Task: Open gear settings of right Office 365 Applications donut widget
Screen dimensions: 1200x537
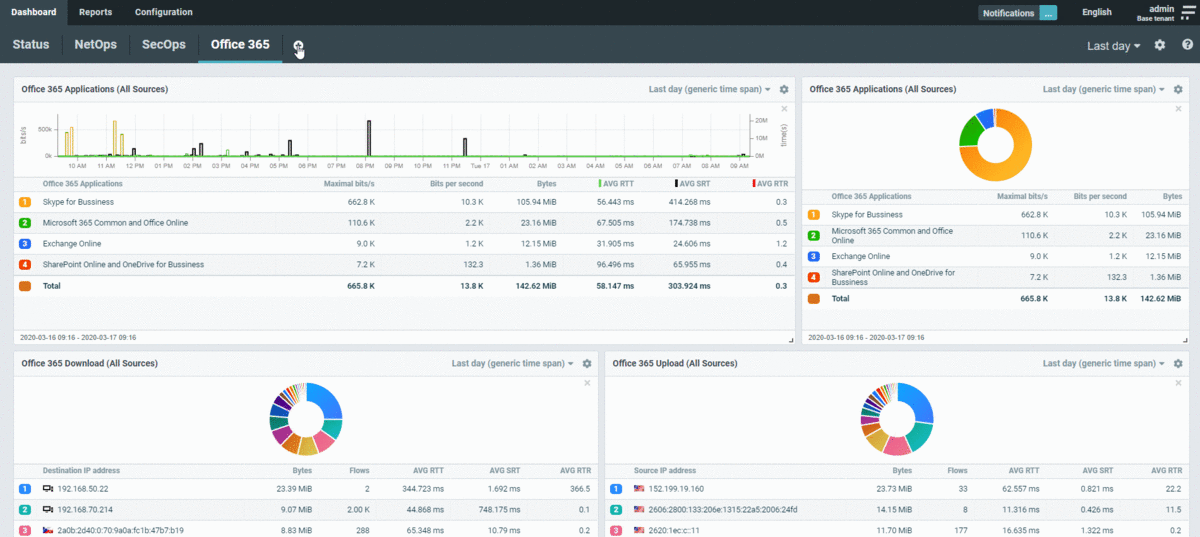Action: (1178, 90)
